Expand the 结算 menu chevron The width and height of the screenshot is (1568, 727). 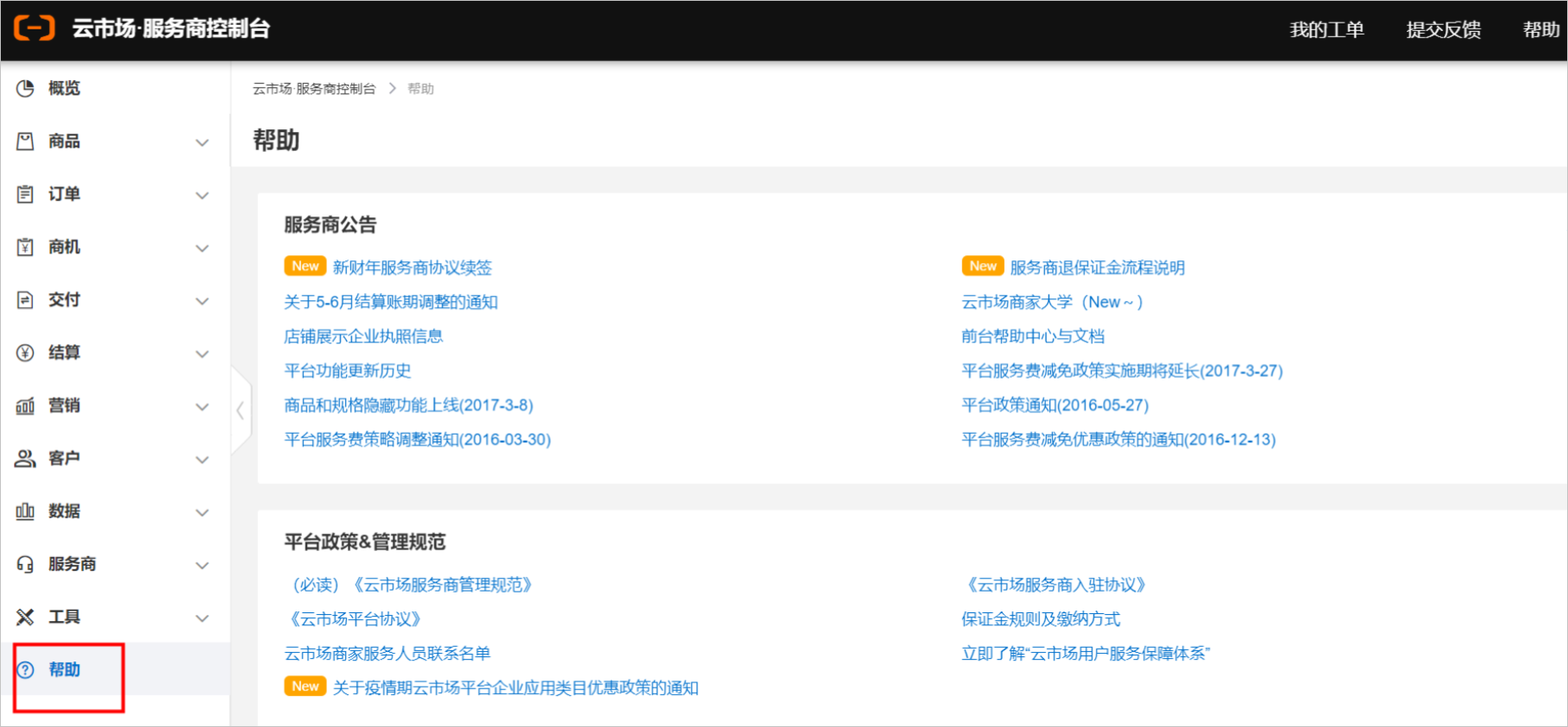point(202,354)
